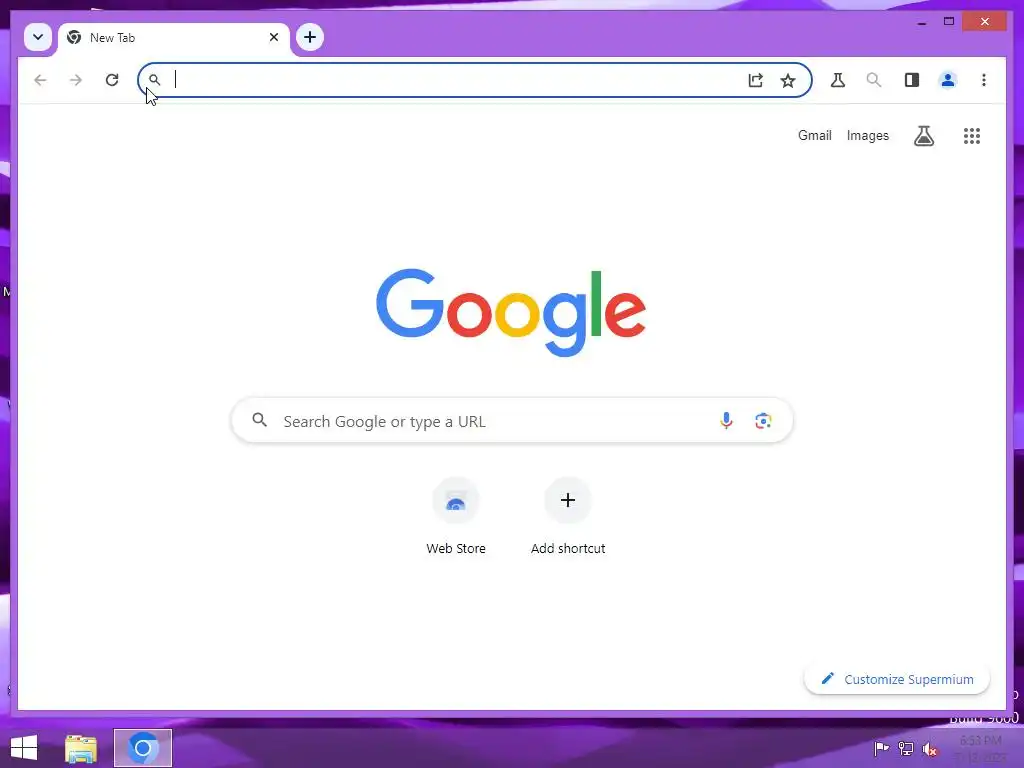1024x768 pixels.
Task: Search by image with the Lens icon
Action: coord(763,421)
